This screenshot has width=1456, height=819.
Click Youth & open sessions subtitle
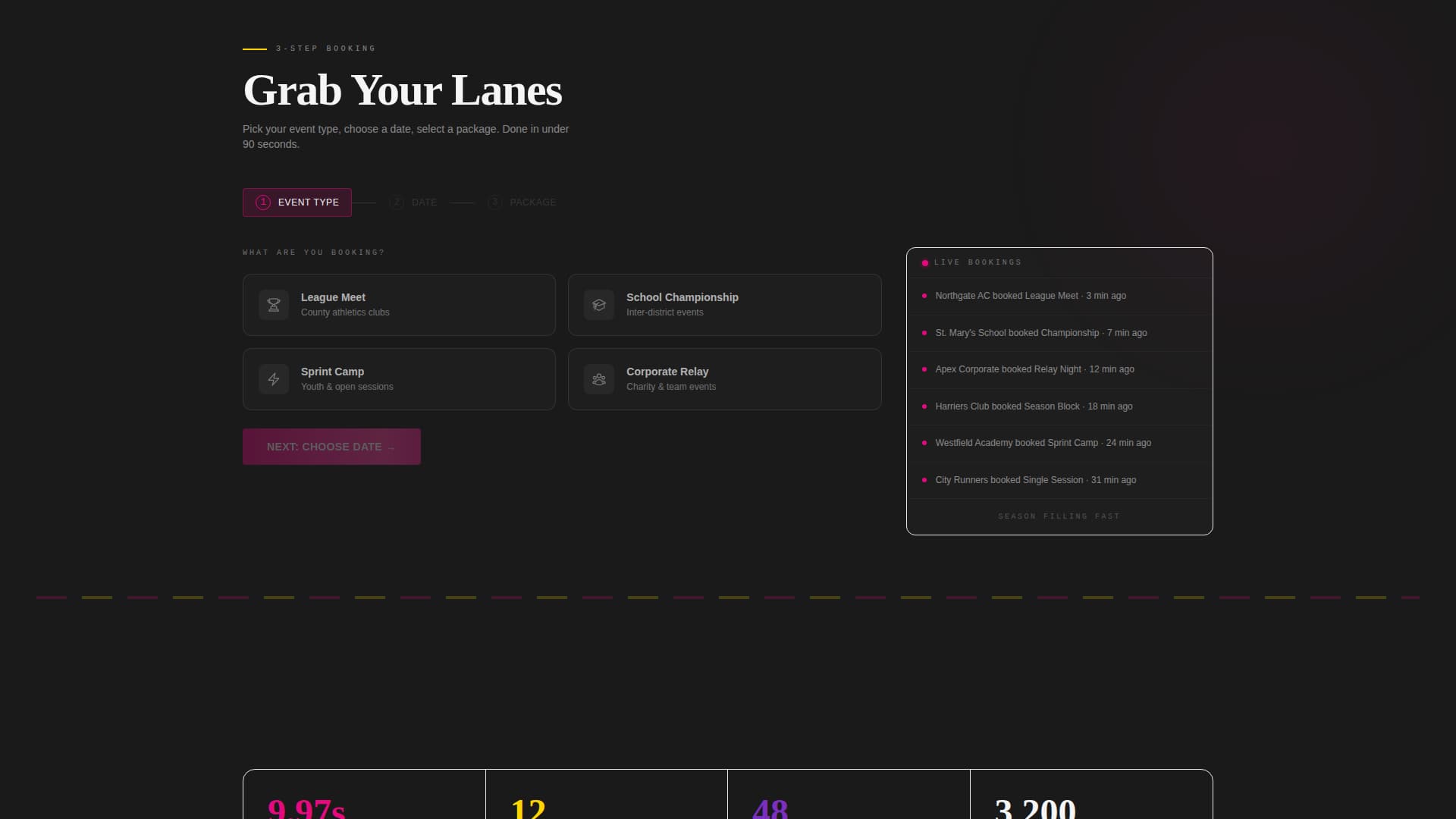347,387
